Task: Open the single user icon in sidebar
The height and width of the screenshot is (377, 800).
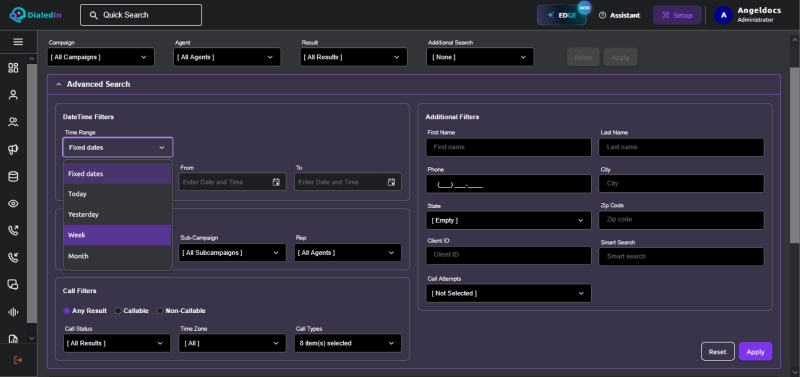Action: pos(13,95)
